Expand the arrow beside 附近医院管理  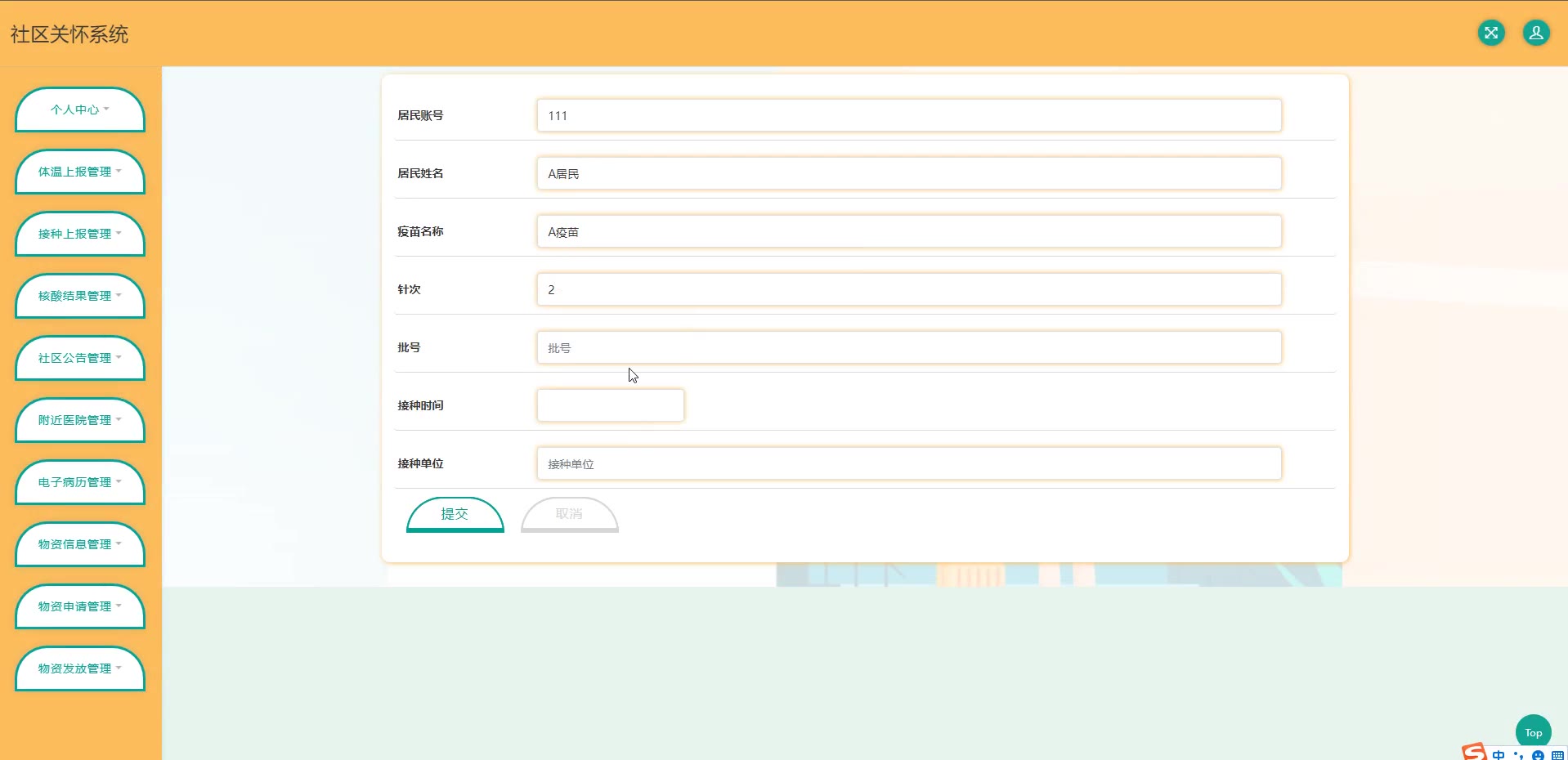(x=119, y=419)
